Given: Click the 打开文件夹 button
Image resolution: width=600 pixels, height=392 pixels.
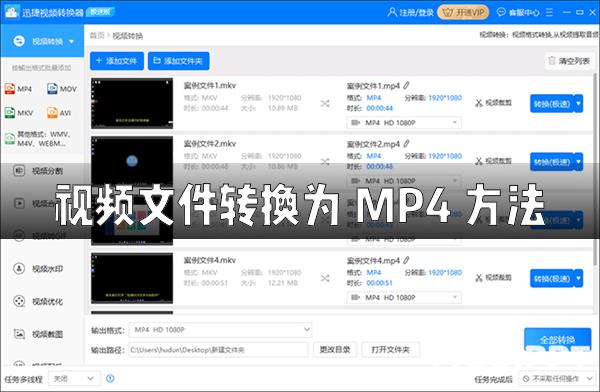Looking at the screenshot, I should click(391, 350).
